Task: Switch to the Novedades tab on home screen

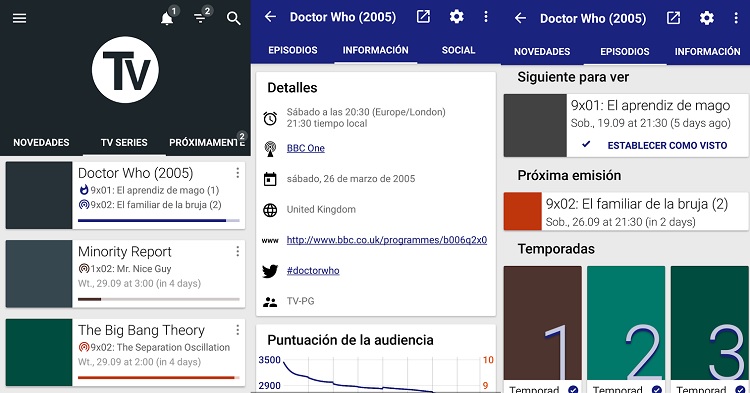Action: [41, 142]
